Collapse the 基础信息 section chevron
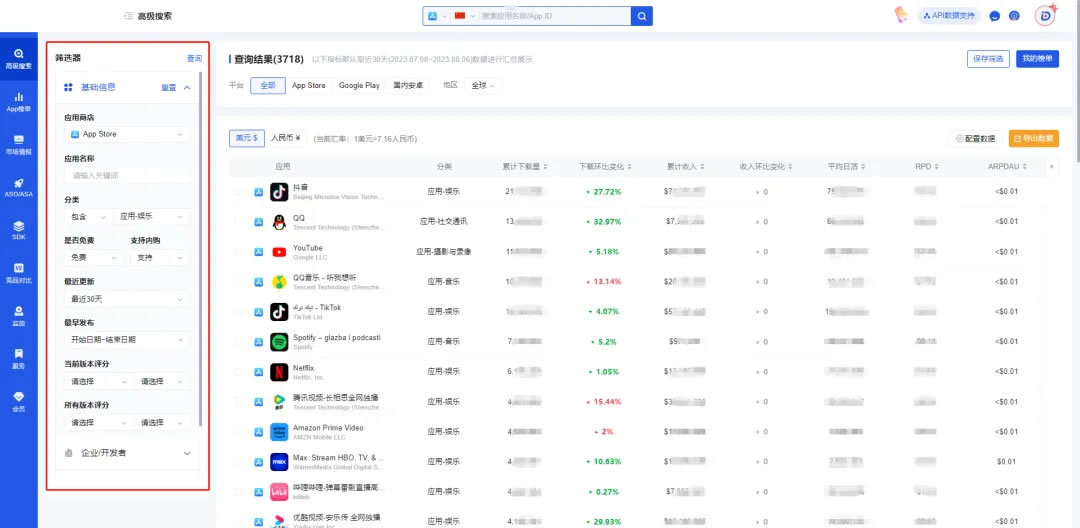 point(187,87)
